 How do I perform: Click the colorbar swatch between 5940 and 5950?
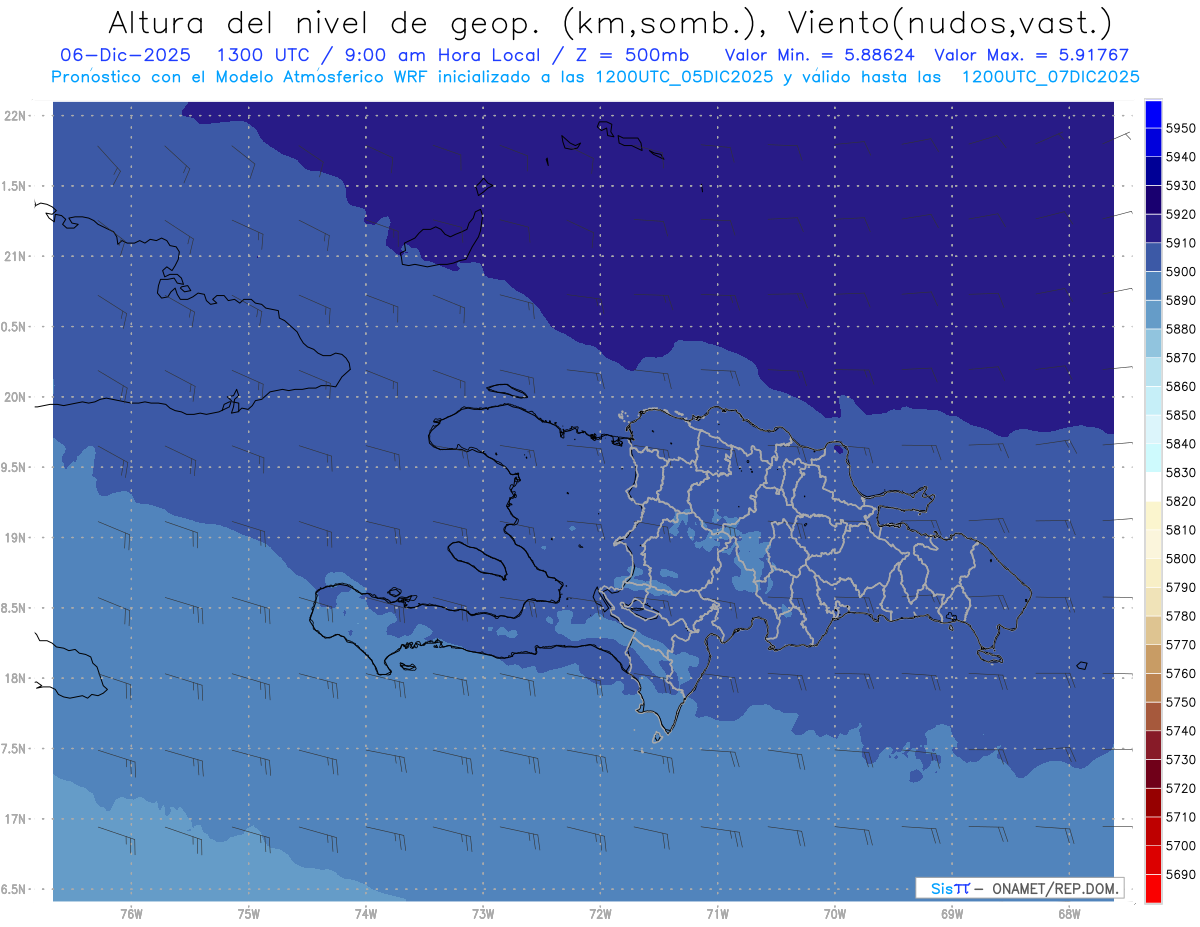1153,142
